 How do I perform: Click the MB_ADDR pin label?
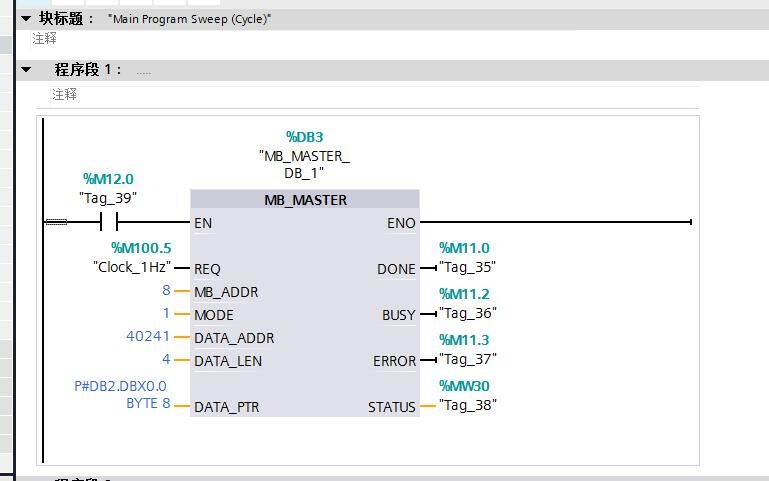[x=226, y=292]
